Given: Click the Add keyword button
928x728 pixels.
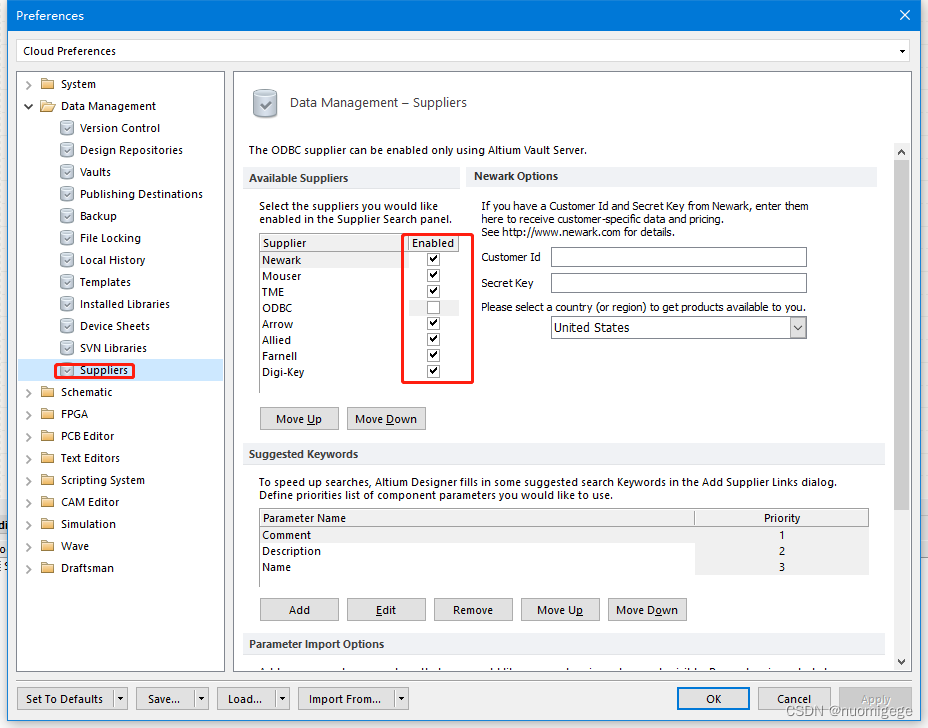Looking at the screenshot, I should coord(299,610).
